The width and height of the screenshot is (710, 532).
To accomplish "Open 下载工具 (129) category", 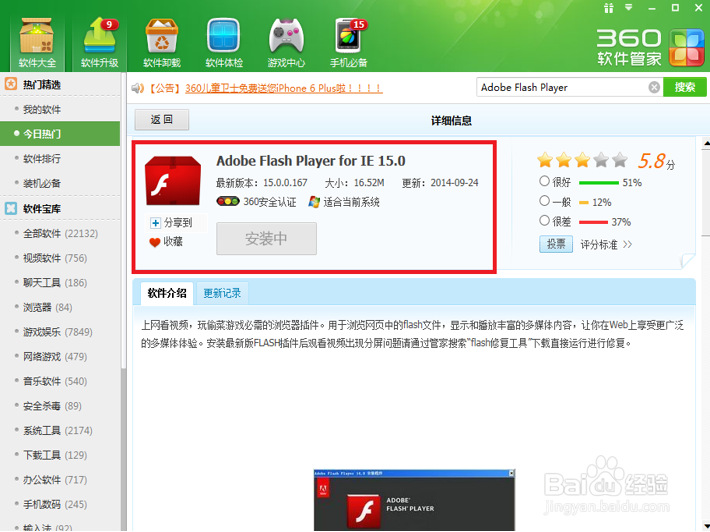I will pyautogui.click(x=55, y=455).
